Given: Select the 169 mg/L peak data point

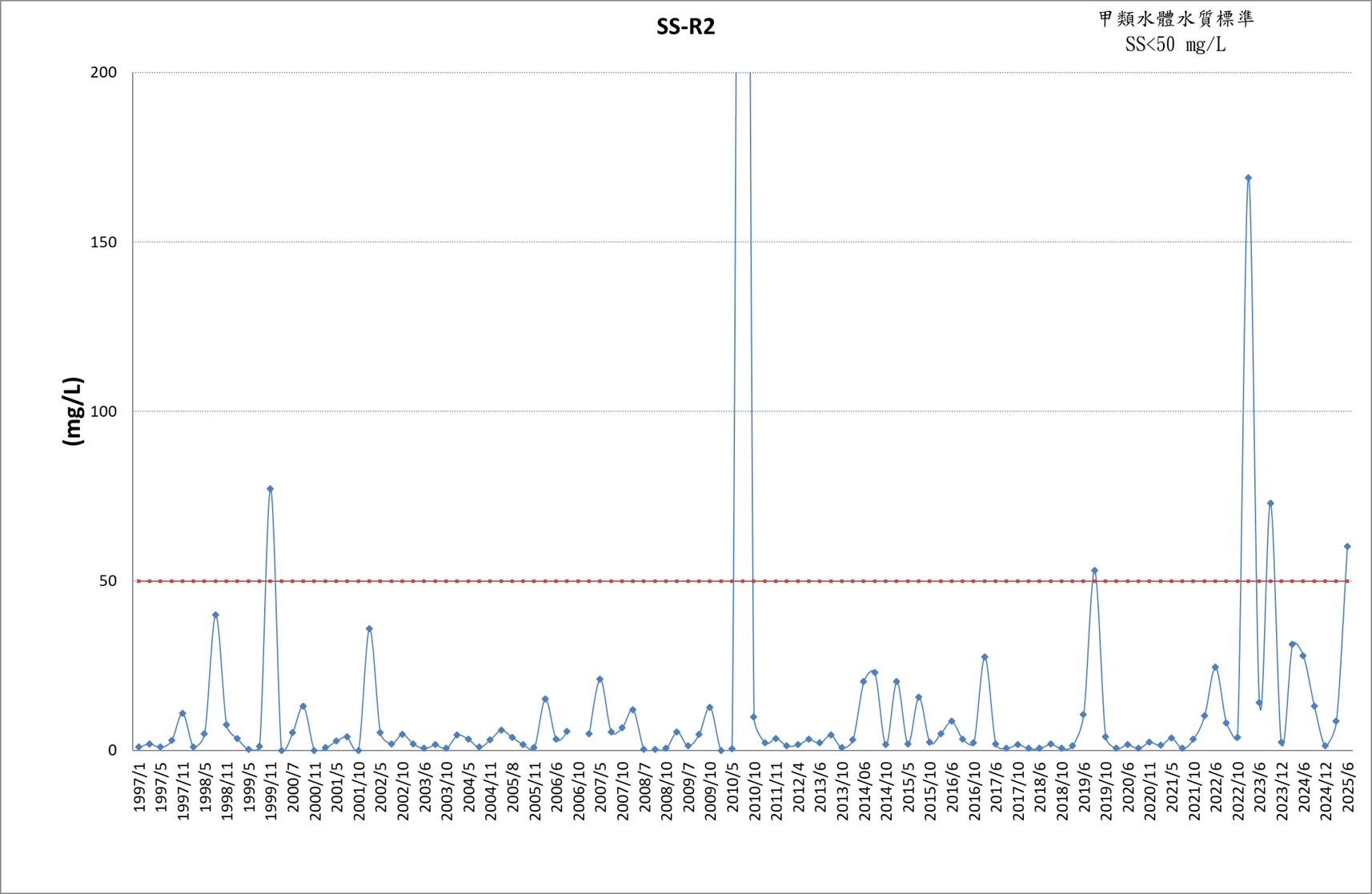Looking at the screenshot, I should (1248, 178).
